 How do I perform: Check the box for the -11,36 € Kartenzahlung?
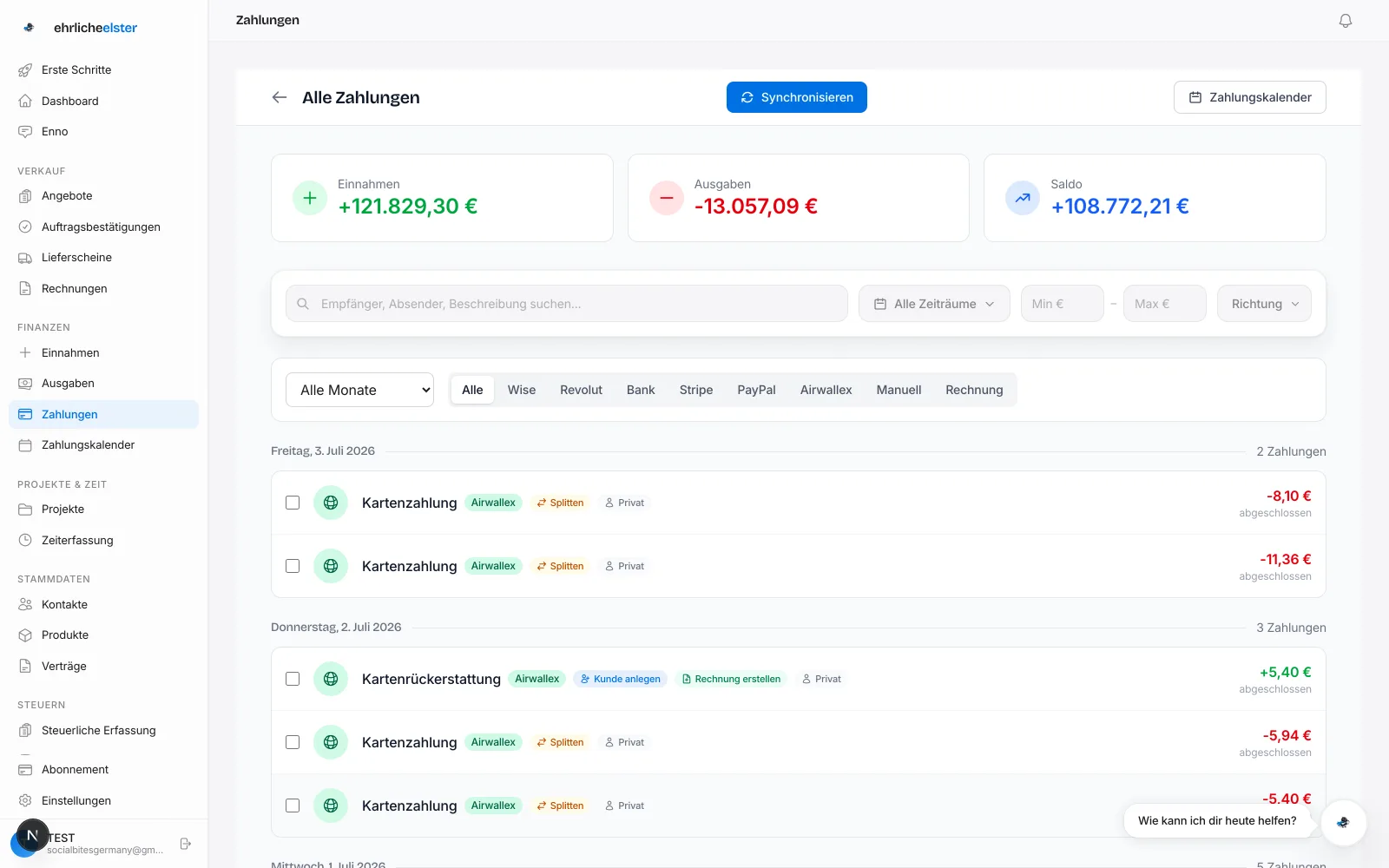point(293,566)
